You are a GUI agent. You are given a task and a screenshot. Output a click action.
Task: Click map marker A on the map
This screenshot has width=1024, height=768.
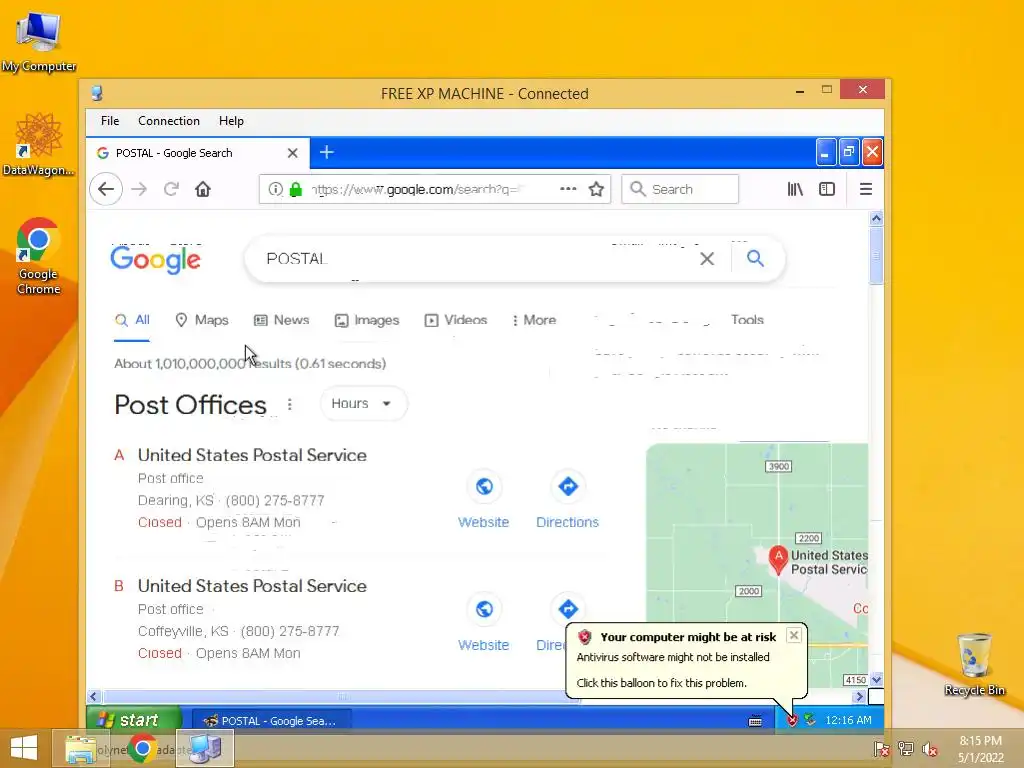pyautogui.click(x=778, y=559)
